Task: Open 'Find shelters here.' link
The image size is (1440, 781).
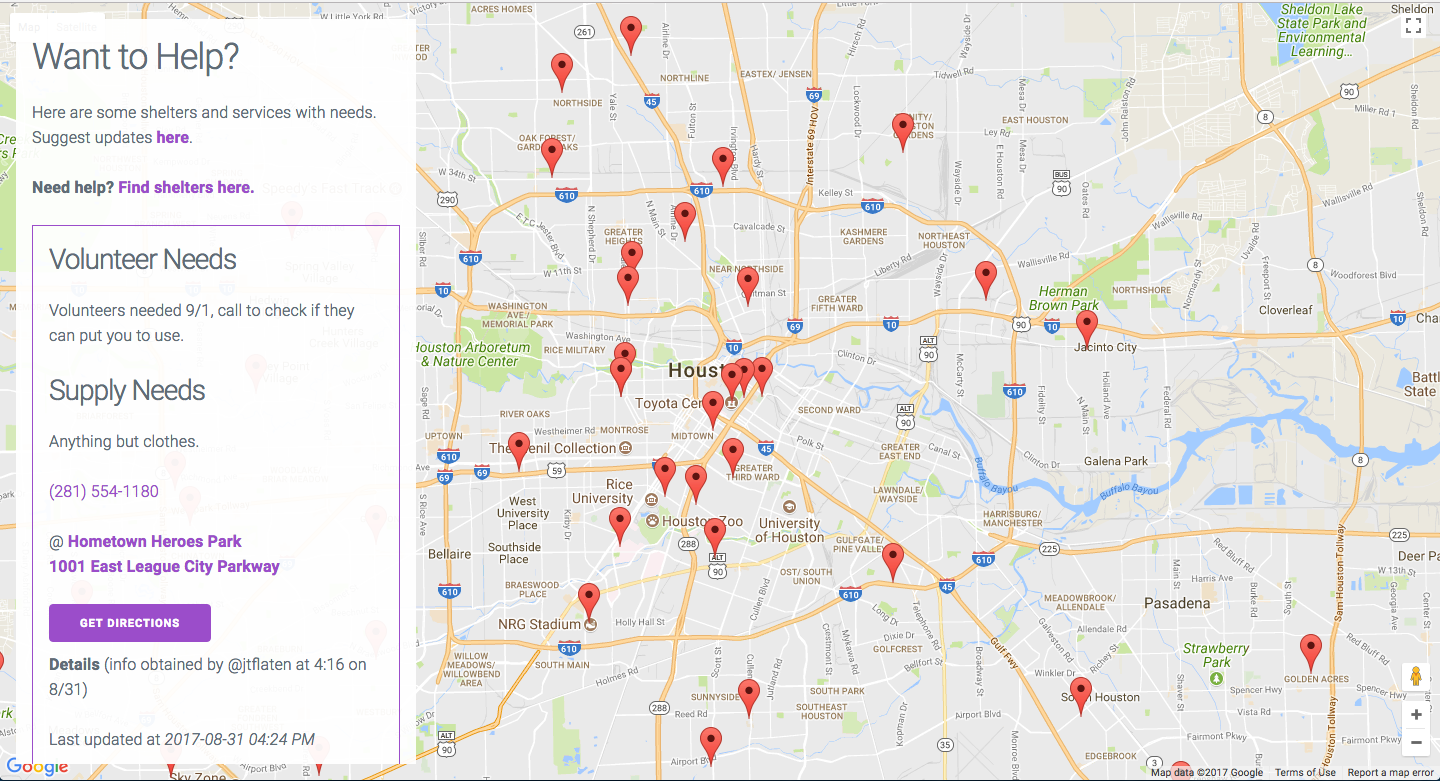Action: click(x=186, y=187)
